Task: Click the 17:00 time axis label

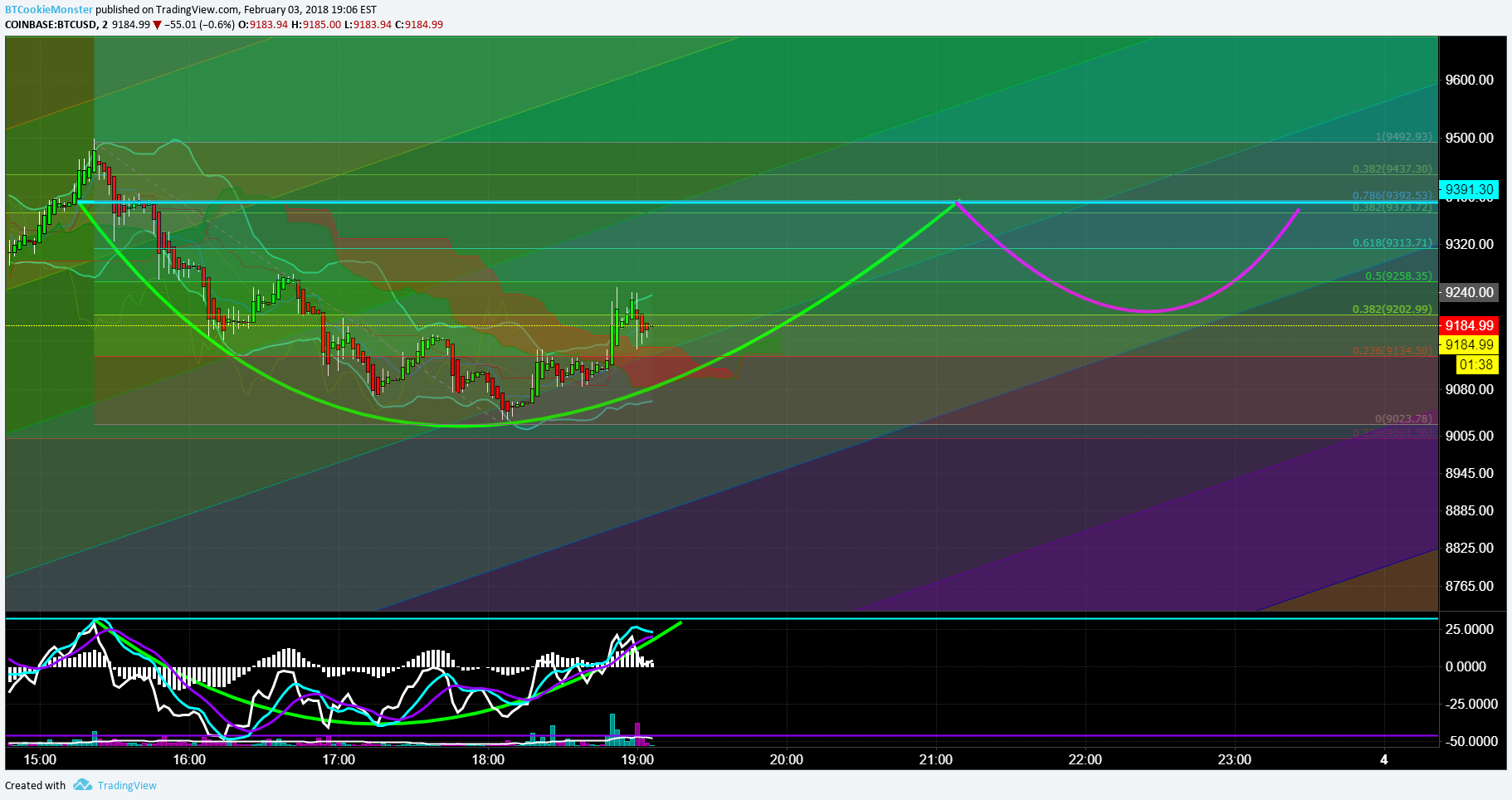Action: pos(339,759)
